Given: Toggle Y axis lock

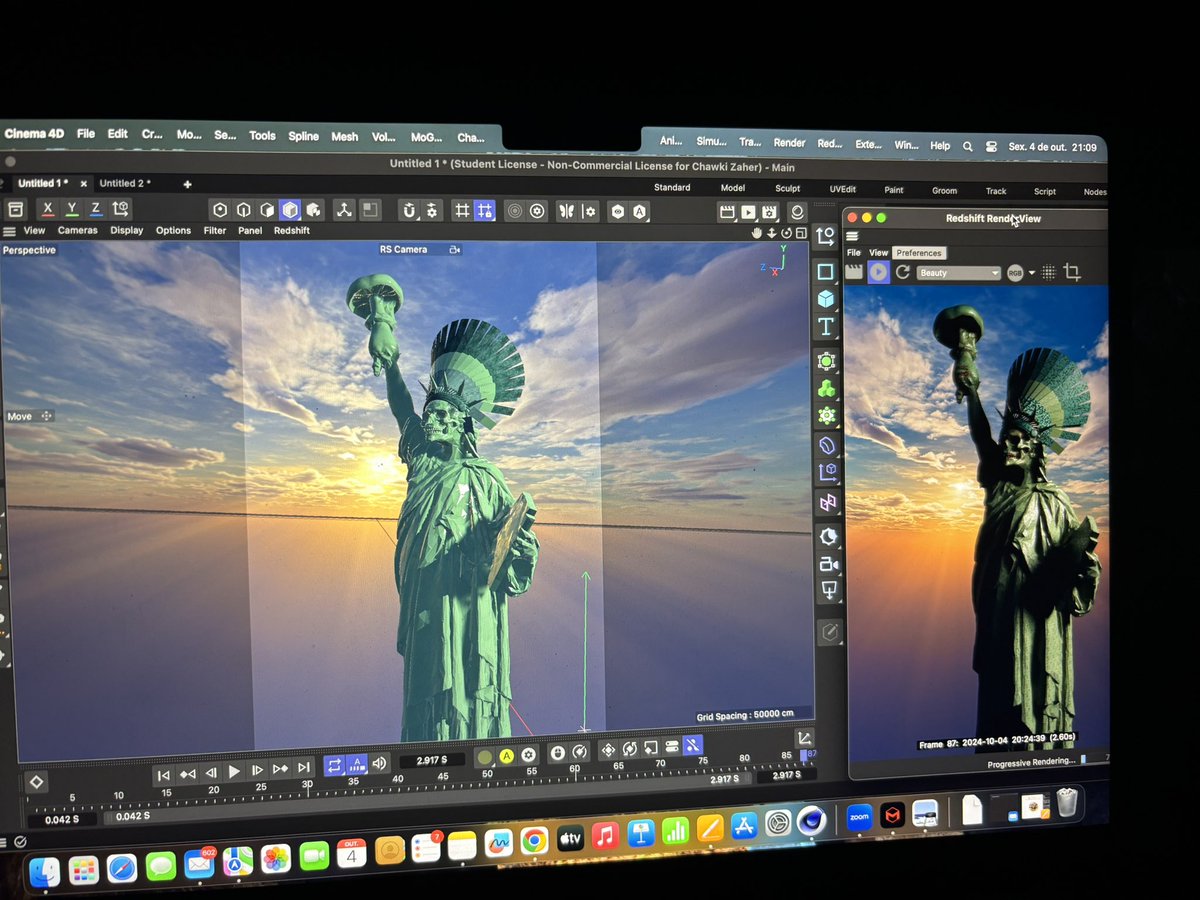Looking at the screenshot, I should pos(72,209).
